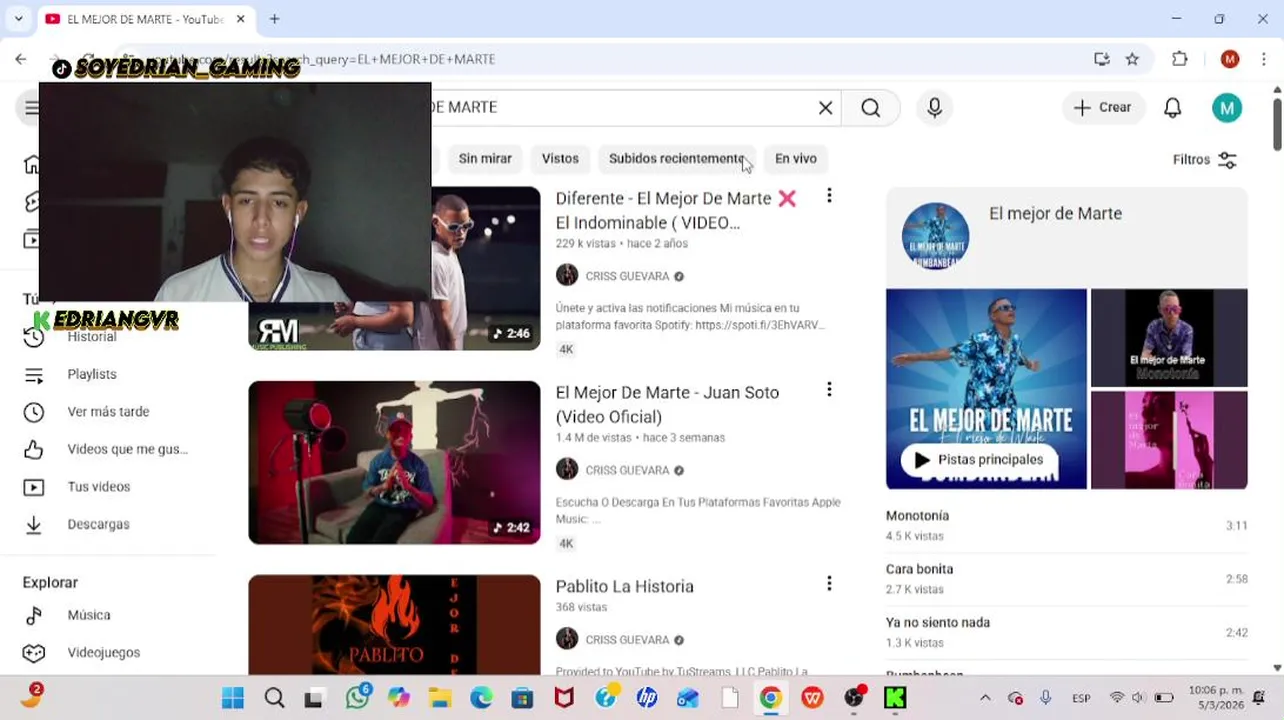
Task: Play the Ya no siento nada track
Action: point(1066,631)
